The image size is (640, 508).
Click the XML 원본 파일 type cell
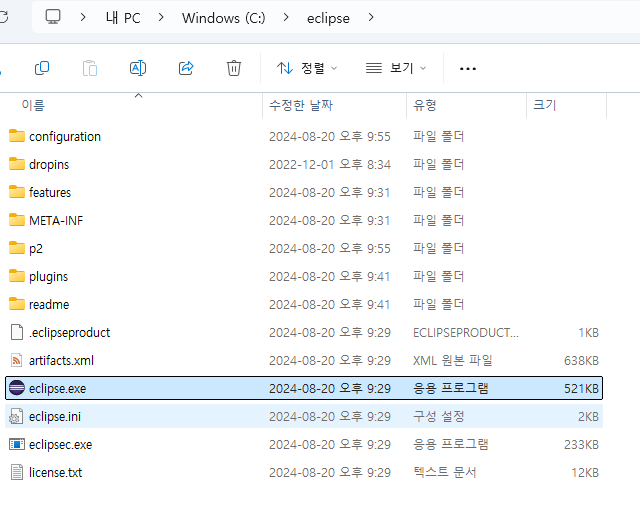[453, 360]
